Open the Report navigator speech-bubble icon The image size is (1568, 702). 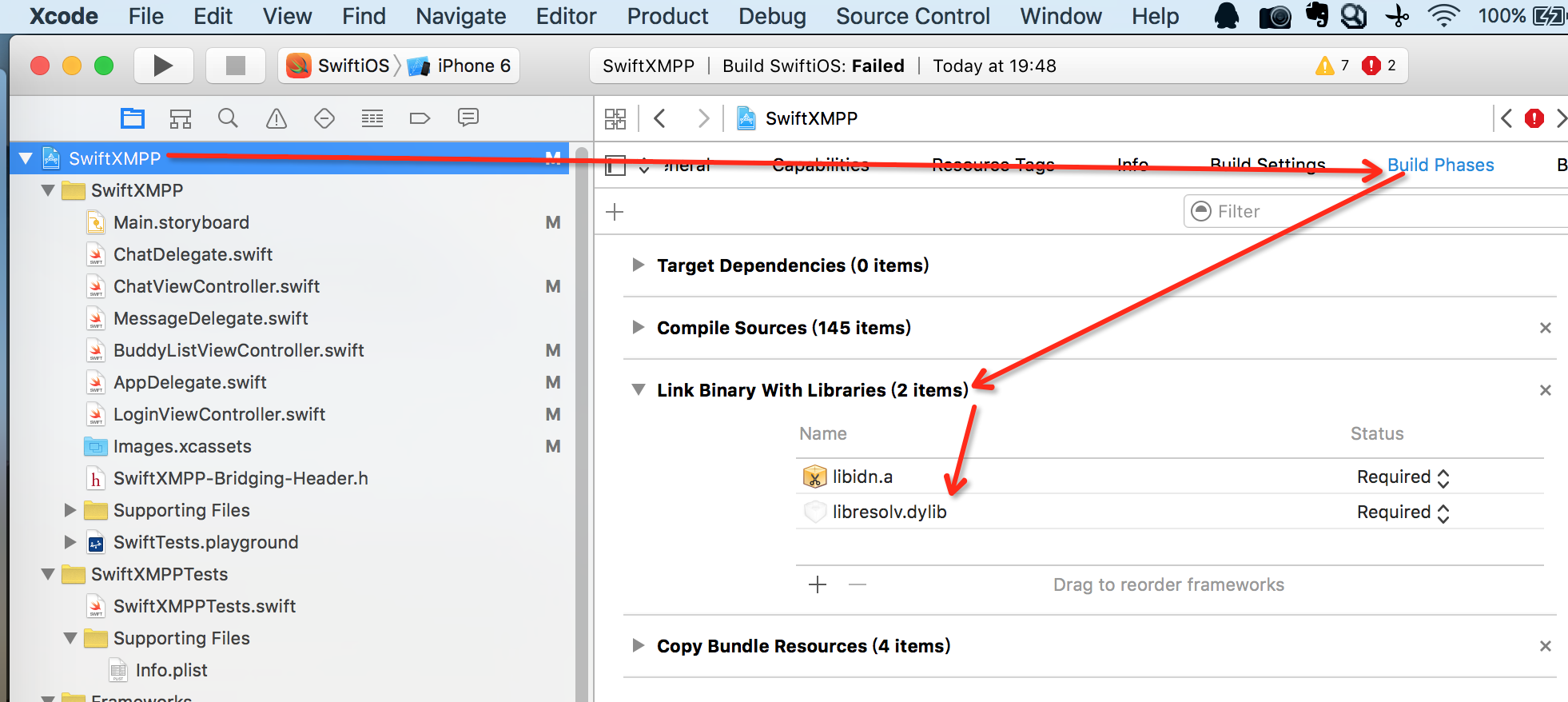468,118
